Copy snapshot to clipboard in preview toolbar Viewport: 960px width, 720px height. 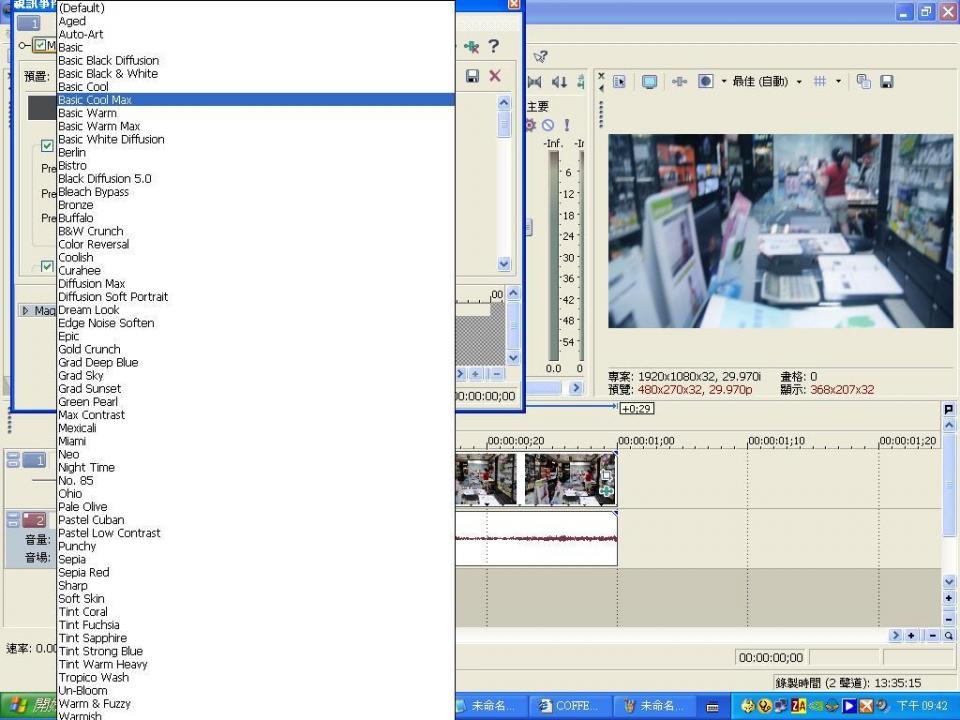click(x=864, y=81)
